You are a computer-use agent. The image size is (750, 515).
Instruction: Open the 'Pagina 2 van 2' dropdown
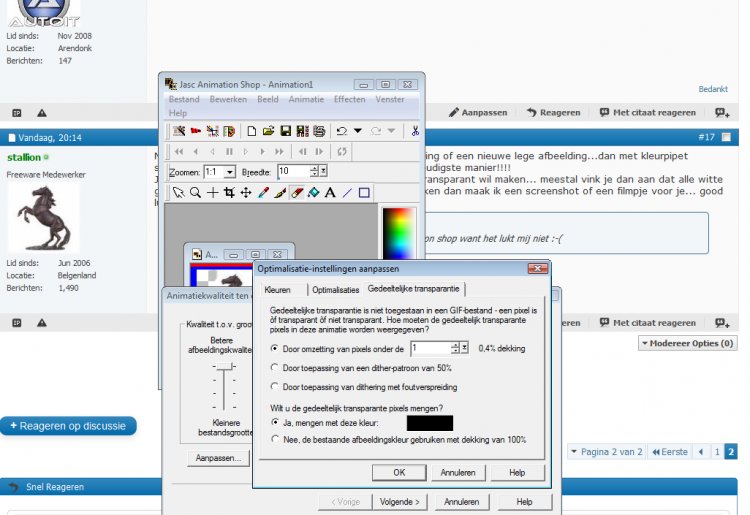tap(606, 452)
